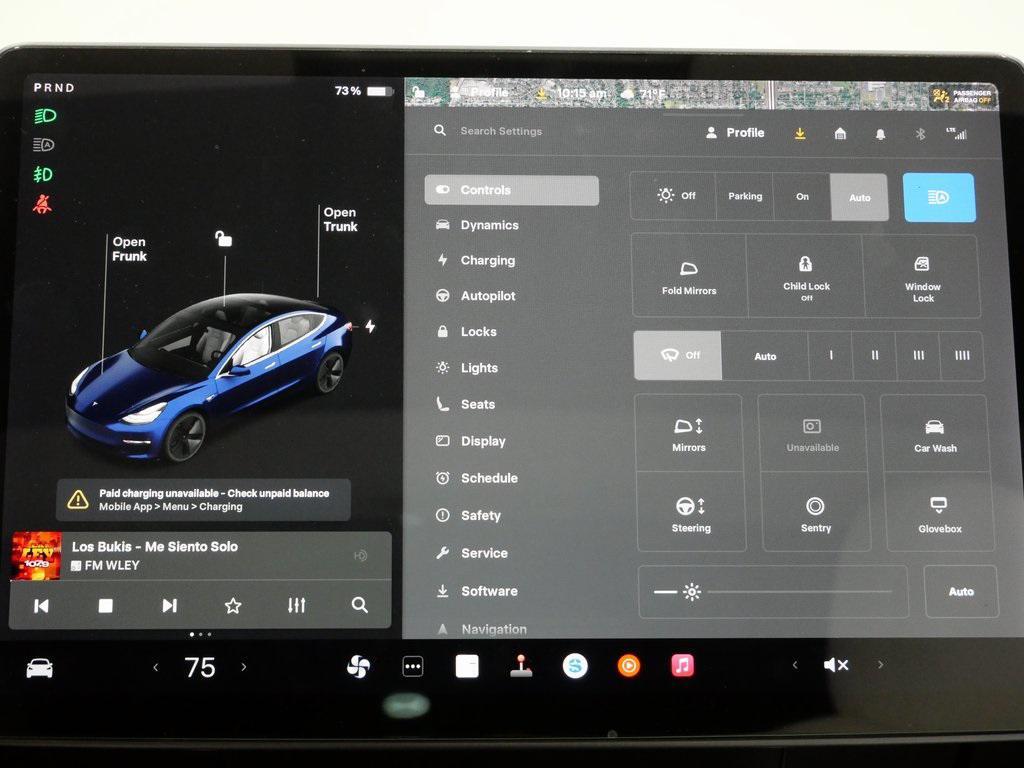
Task: Raise volume with right chevron
Action: click(x=880, y=665)
